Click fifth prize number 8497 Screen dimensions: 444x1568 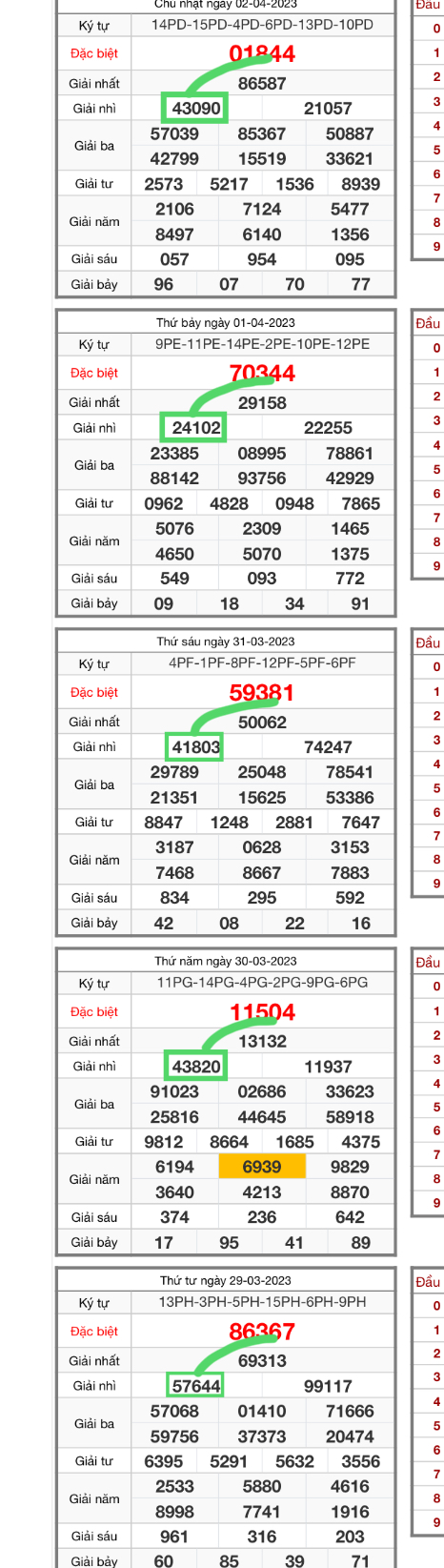pyautogui.click(x=174, y=234)
